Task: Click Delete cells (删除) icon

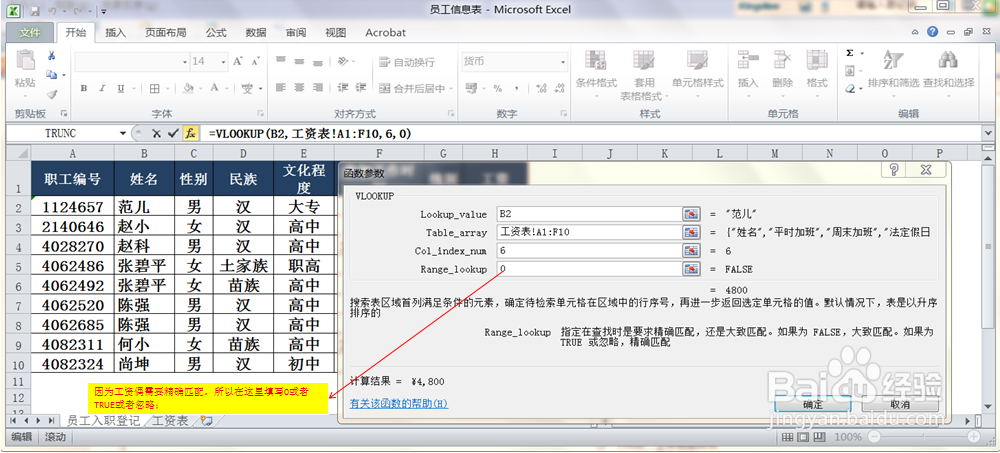Action: [x=782, y=60]
